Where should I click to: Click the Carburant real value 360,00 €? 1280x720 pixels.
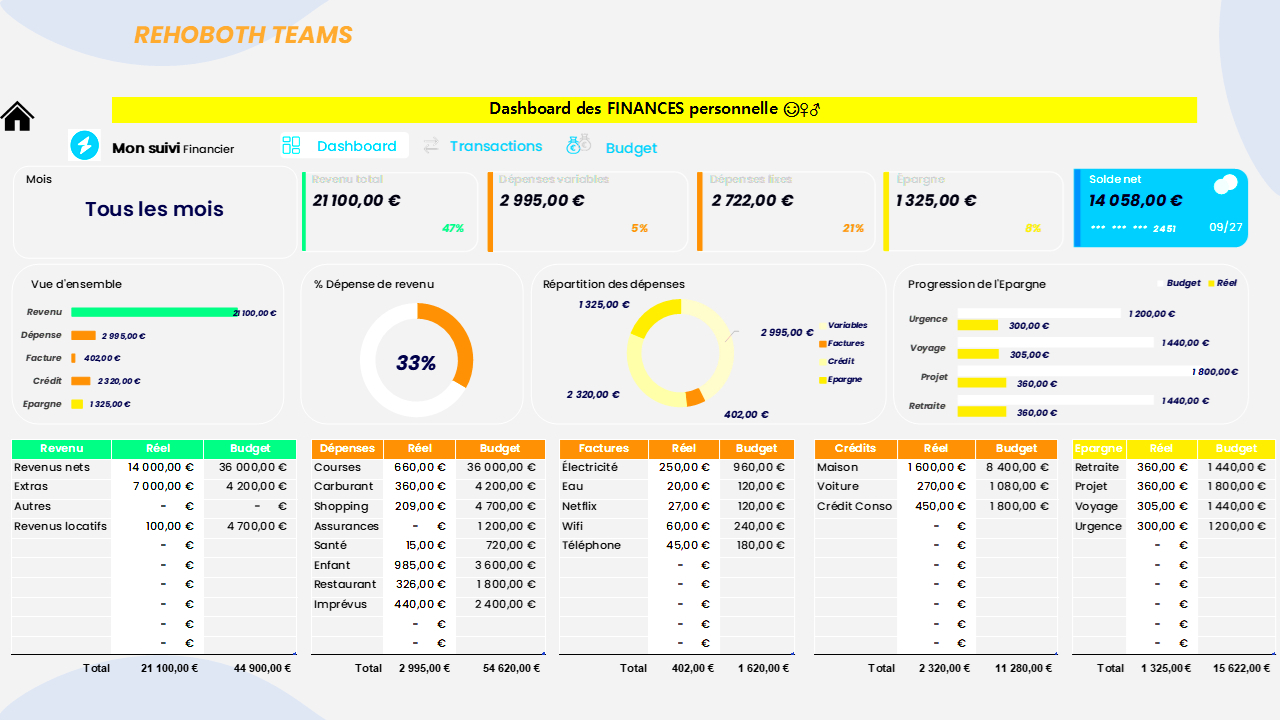tap(420, 487)
